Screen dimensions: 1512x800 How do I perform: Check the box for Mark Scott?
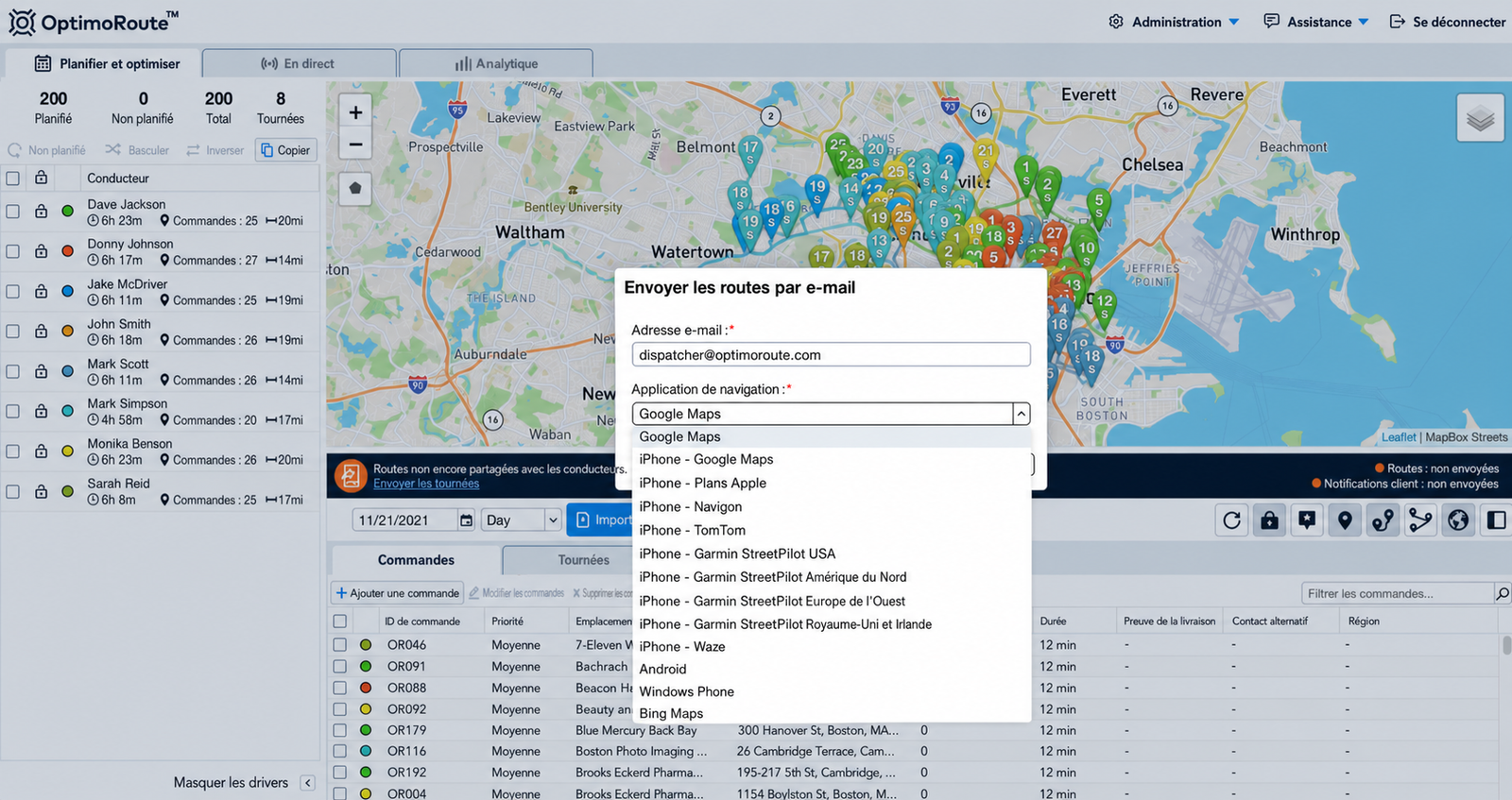point(13,371)
